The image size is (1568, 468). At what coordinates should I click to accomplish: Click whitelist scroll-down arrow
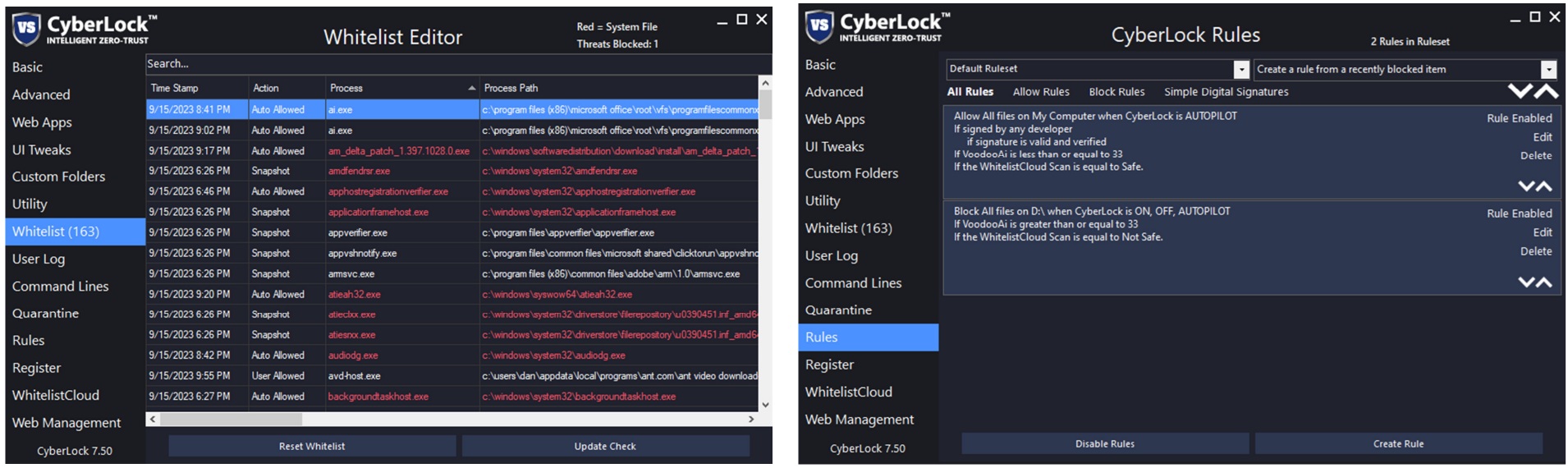pyautogui.click(x=765, y=404)
